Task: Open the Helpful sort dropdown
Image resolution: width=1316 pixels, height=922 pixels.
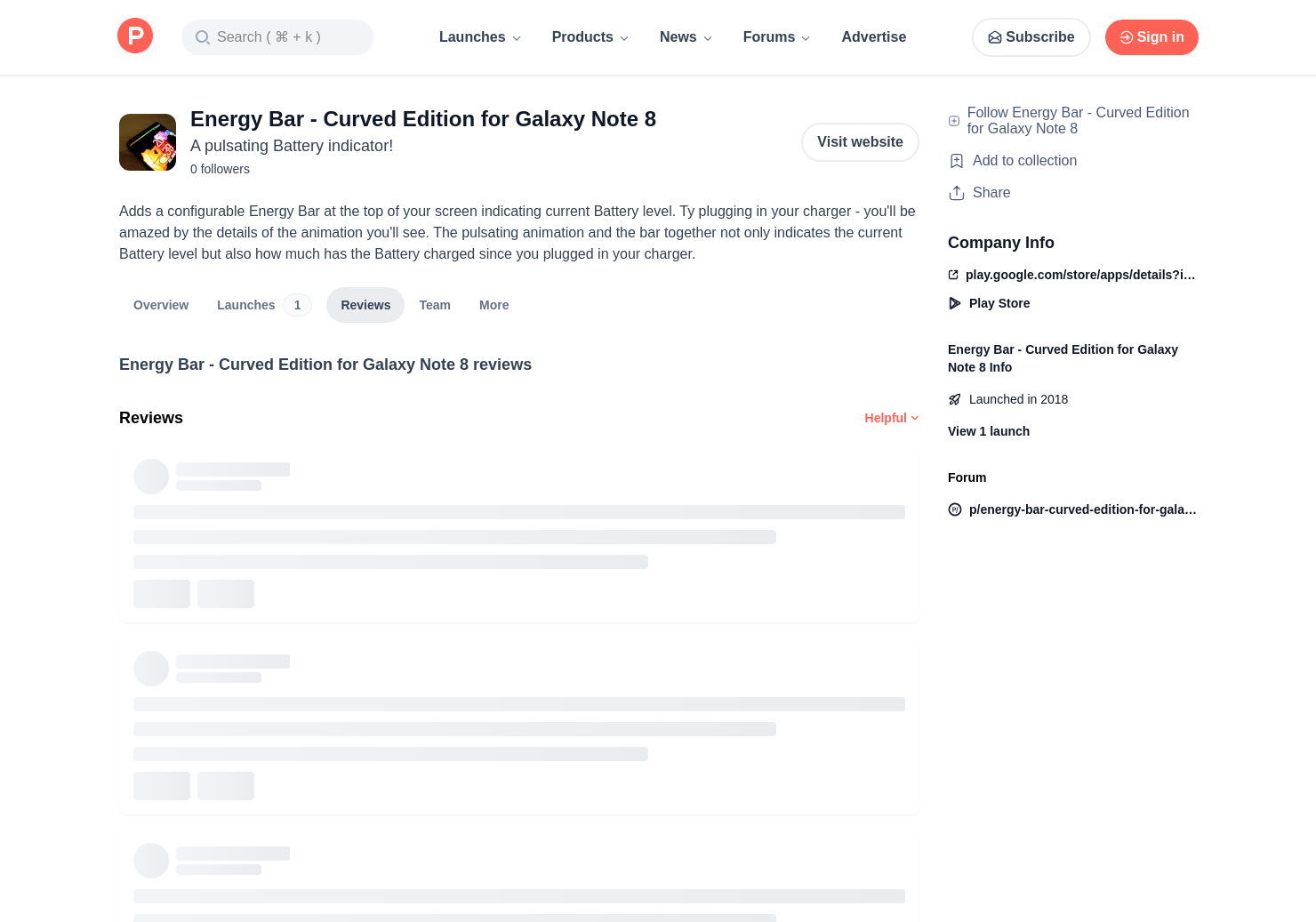Action: pos(892,418)
